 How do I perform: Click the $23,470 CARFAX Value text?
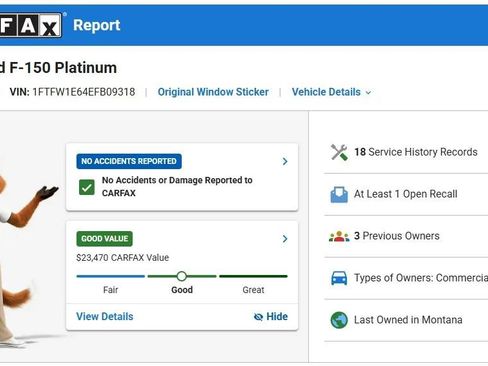pos(122,258)
